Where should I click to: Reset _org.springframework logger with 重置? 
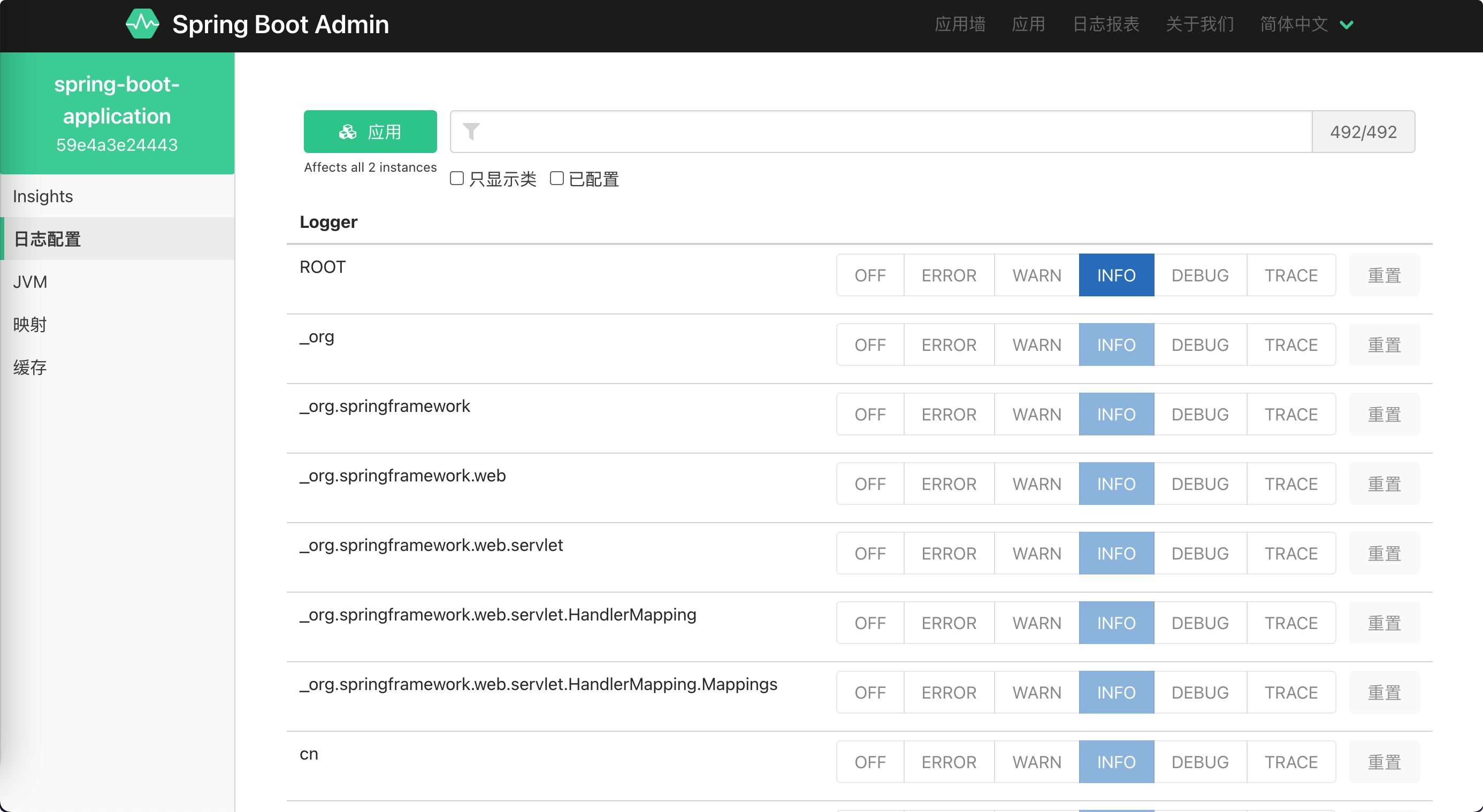click(1384, 415)
